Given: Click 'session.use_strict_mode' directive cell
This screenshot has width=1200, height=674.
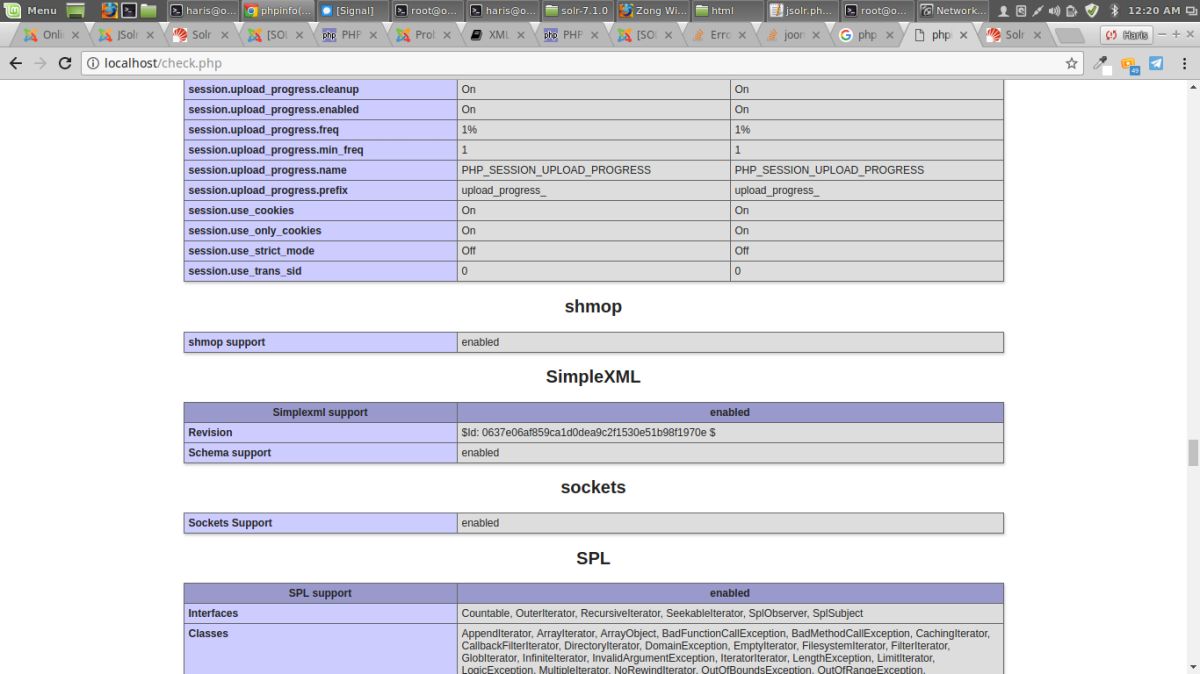Looking at the screenshot, I should tap(320, 250).
